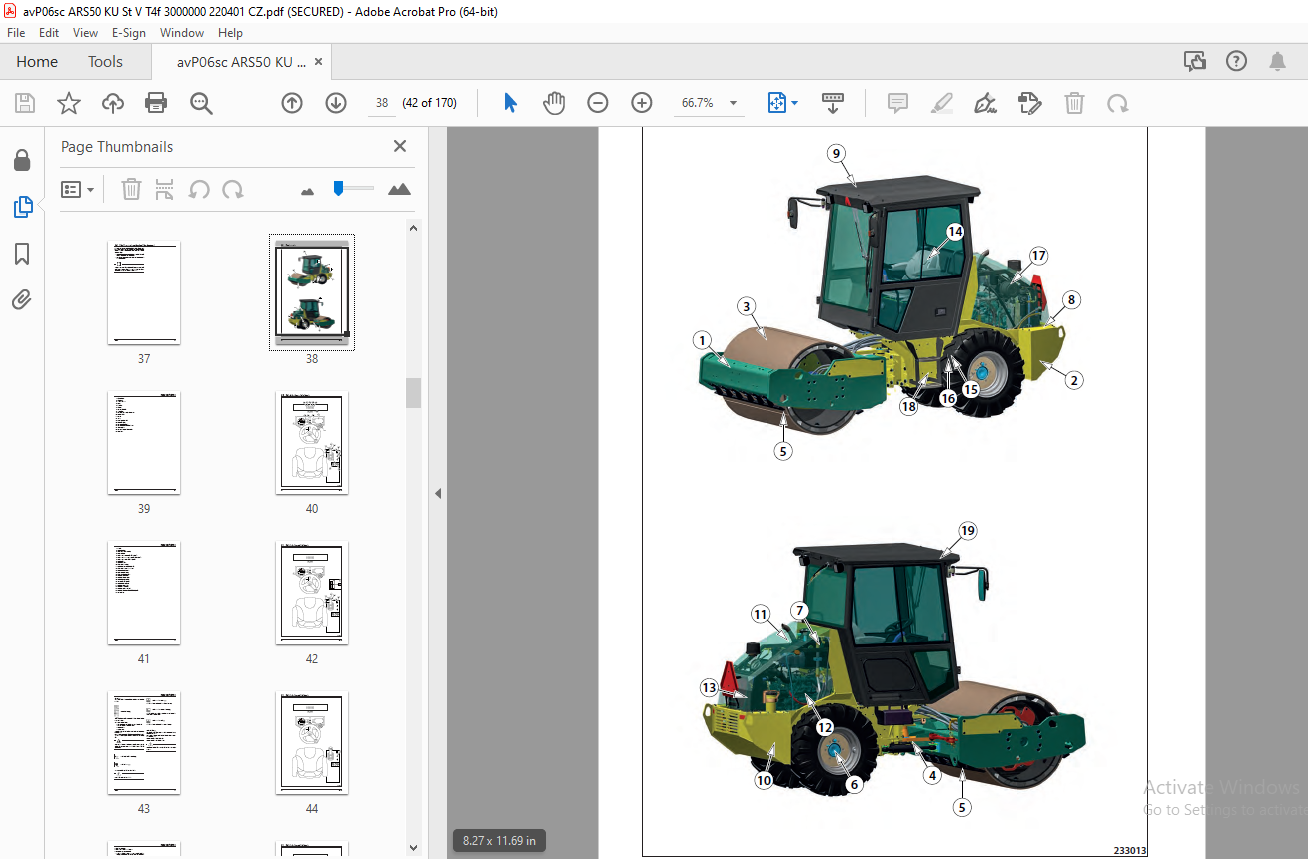Viewport: 1308px width, 859px height.
Task: Open the Bookmarks panel icon
Action: click(22, 254)
